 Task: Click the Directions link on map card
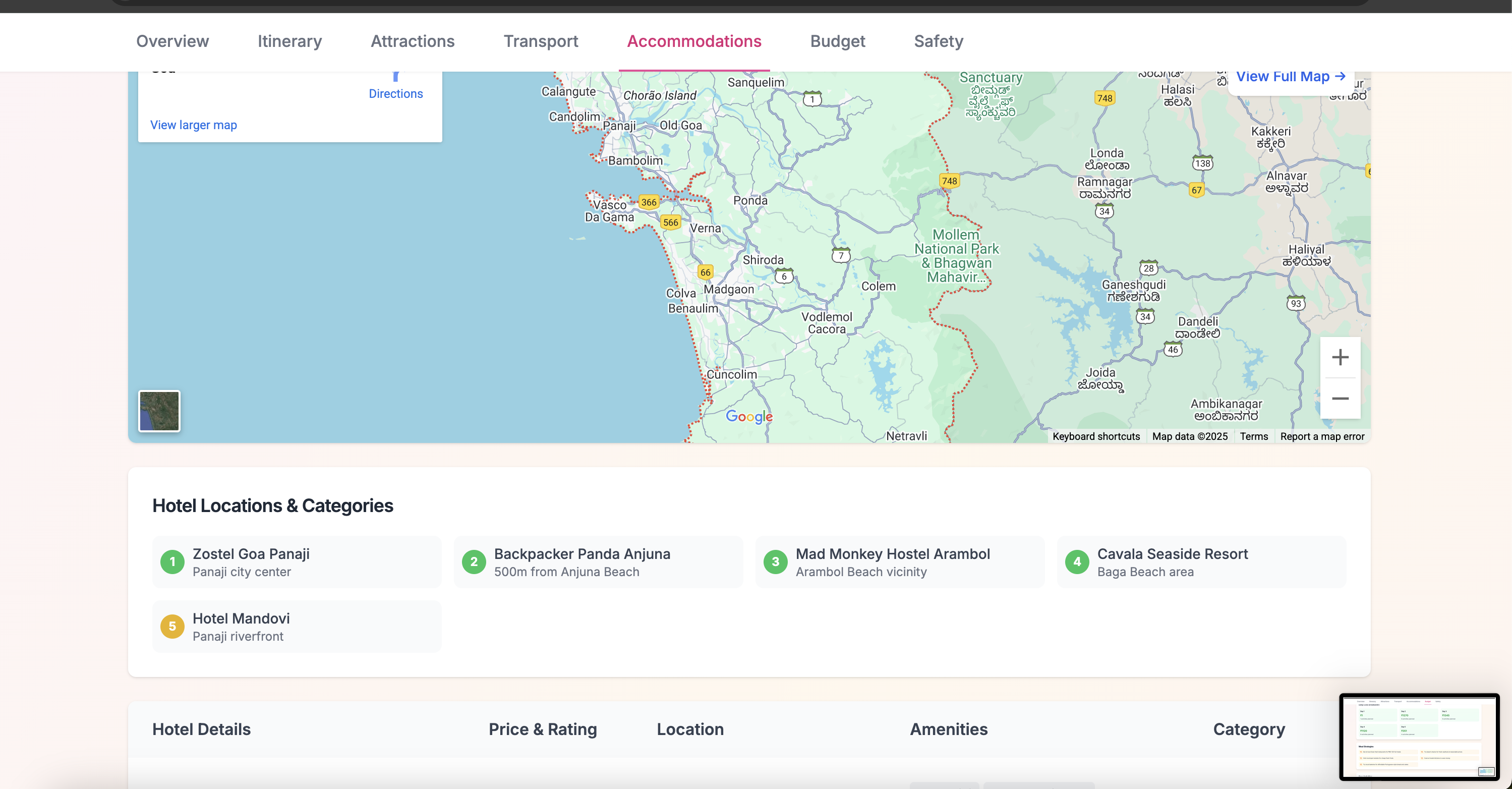(x=395, y=93)
